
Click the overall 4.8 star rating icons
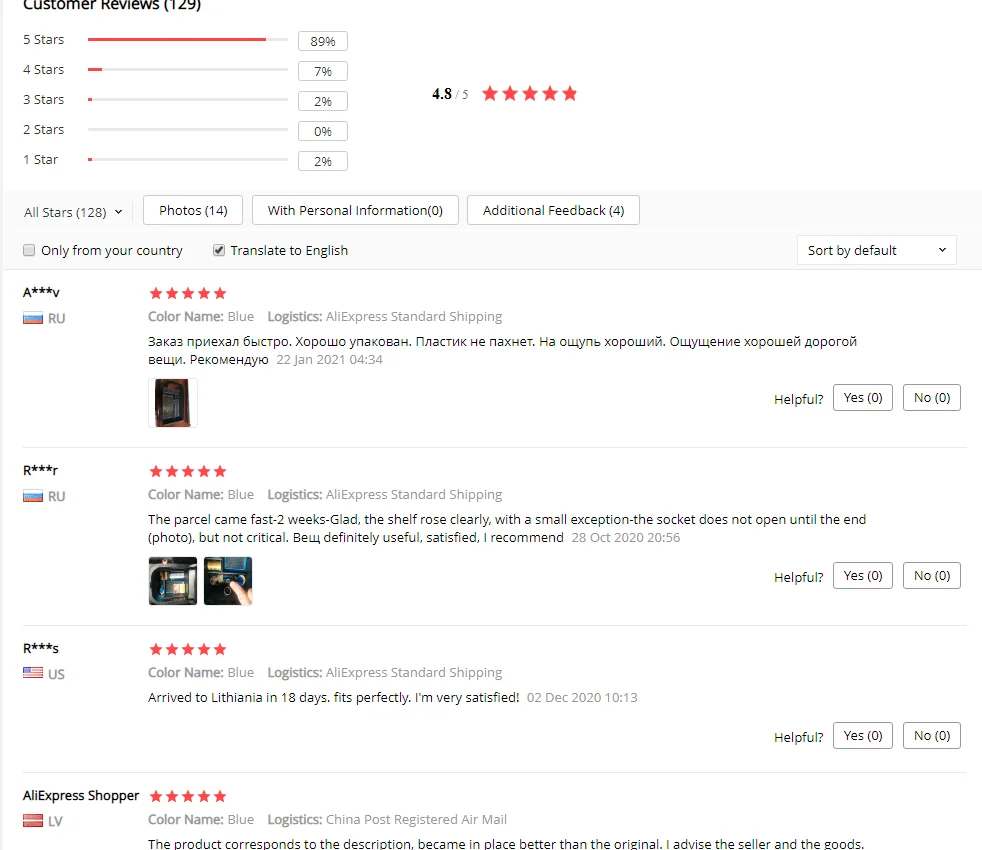[x=529, y=94]
